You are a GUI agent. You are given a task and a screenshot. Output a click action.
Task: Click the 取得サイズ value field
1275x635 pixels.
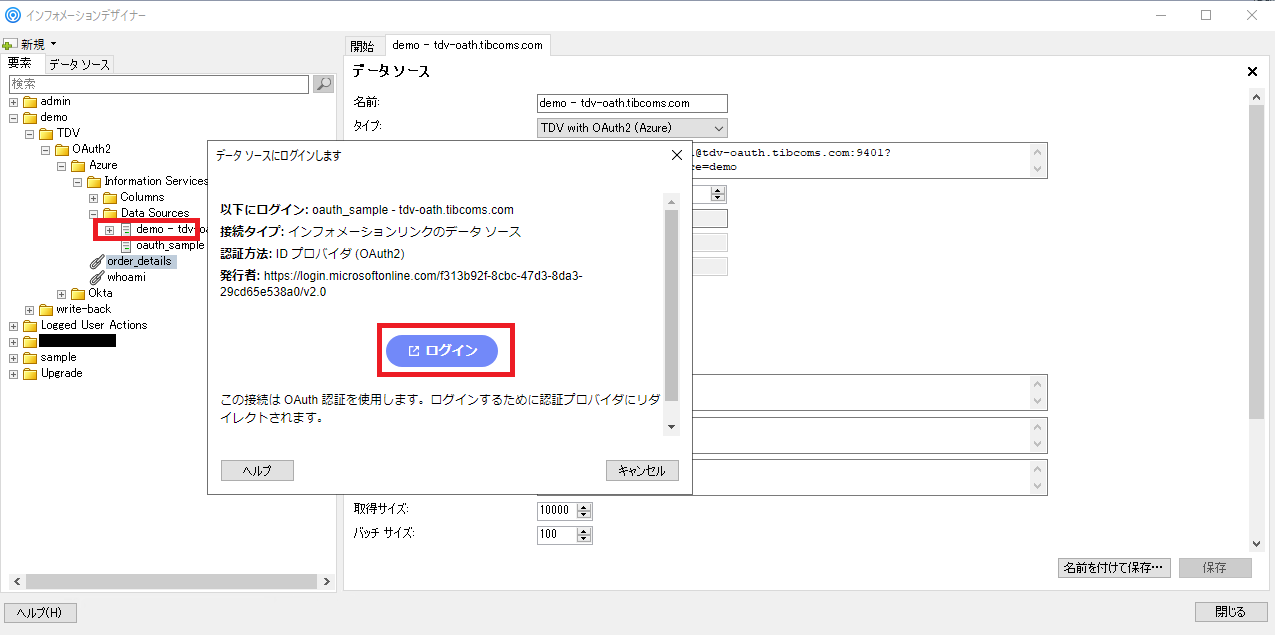(x=556, y=510)
